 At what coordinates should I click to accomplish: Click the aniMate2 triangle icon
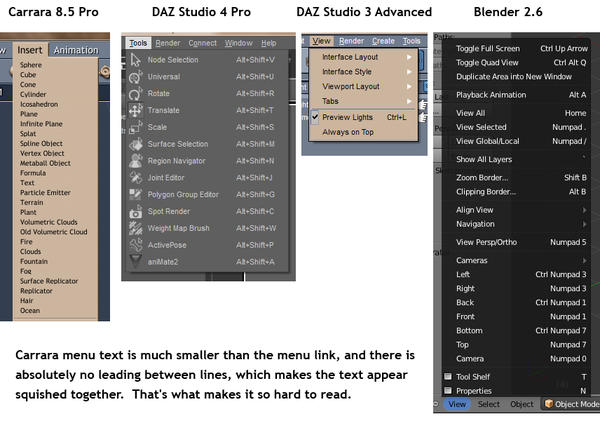coord(135,261)
